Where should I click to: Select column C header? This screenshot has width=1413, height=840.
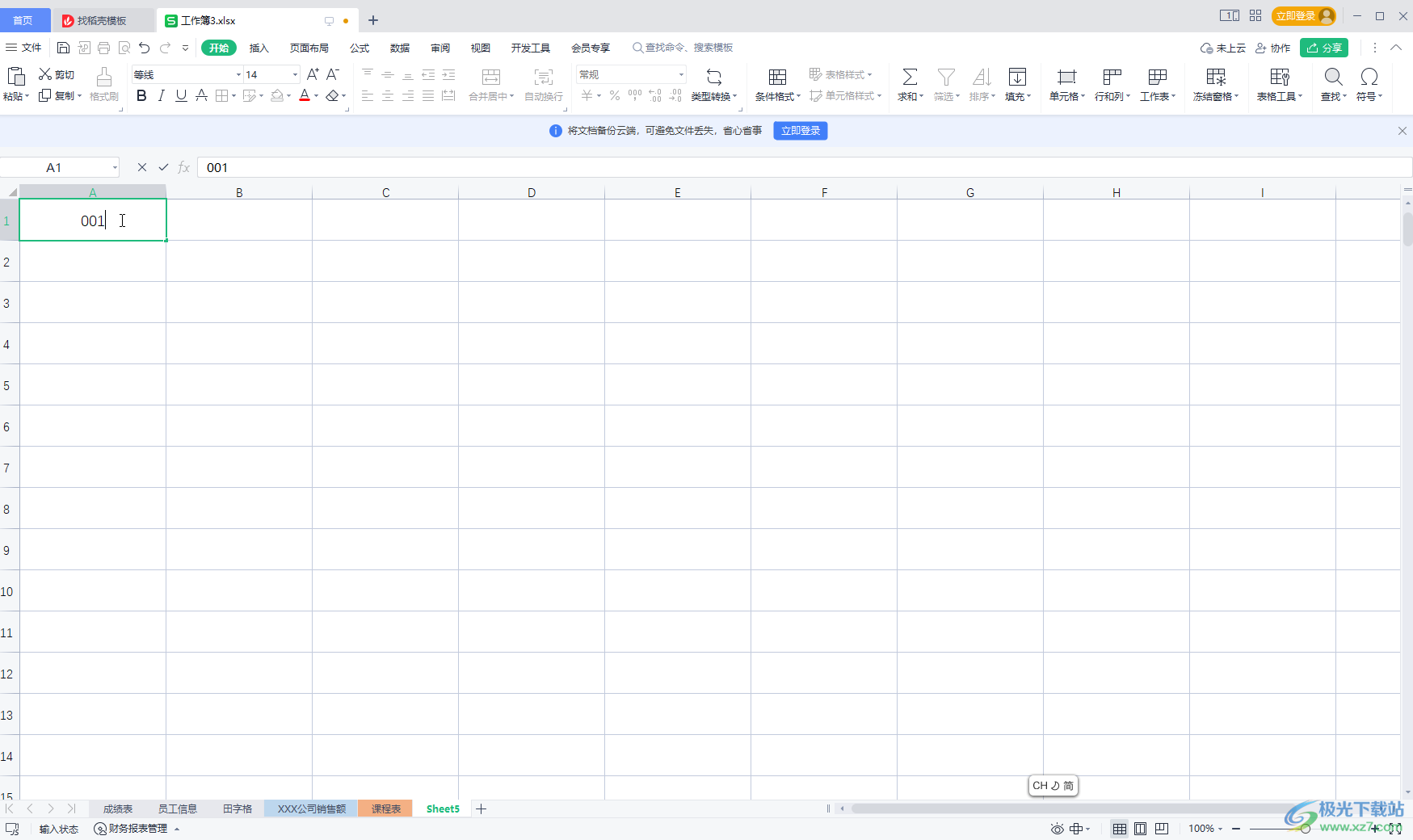point(385,192)
